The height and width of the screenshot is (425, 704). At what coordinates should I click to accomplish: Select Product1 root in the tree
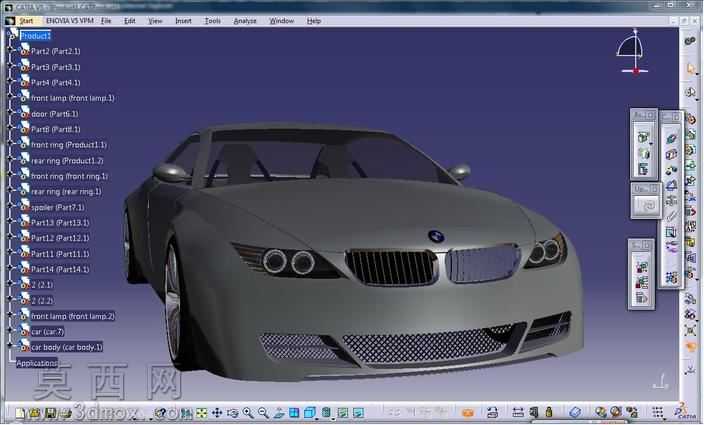pyautogui.click(x=35, y=36)
